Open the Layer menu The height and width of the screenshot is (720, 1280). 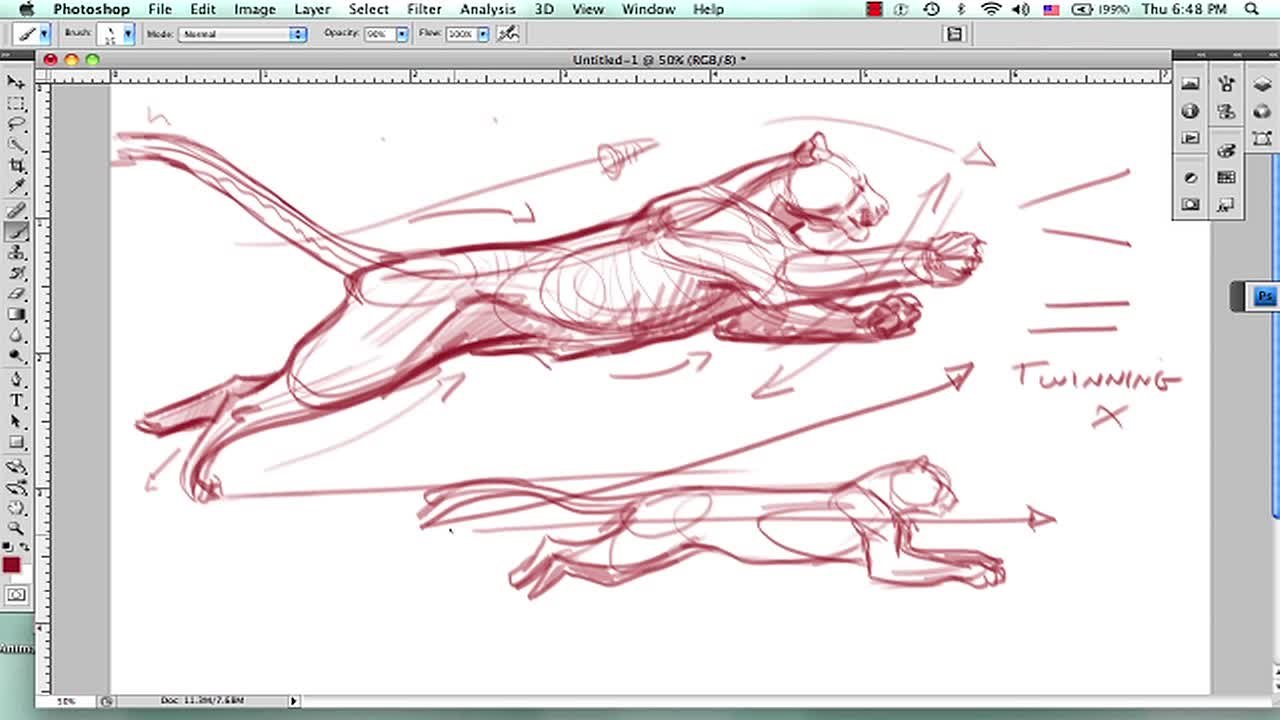click(312, 9)
